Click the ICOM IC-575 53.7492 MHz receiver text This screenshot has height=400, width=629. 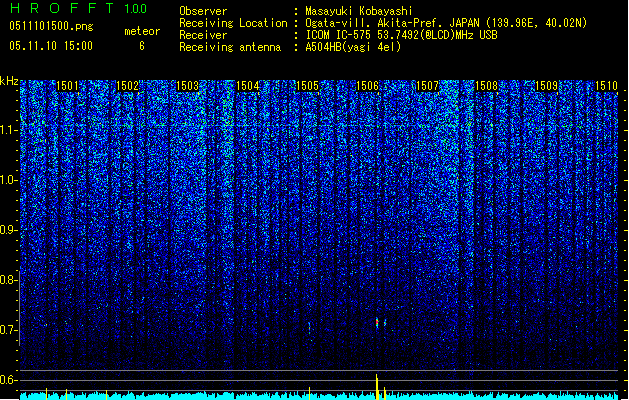[401, 35]
